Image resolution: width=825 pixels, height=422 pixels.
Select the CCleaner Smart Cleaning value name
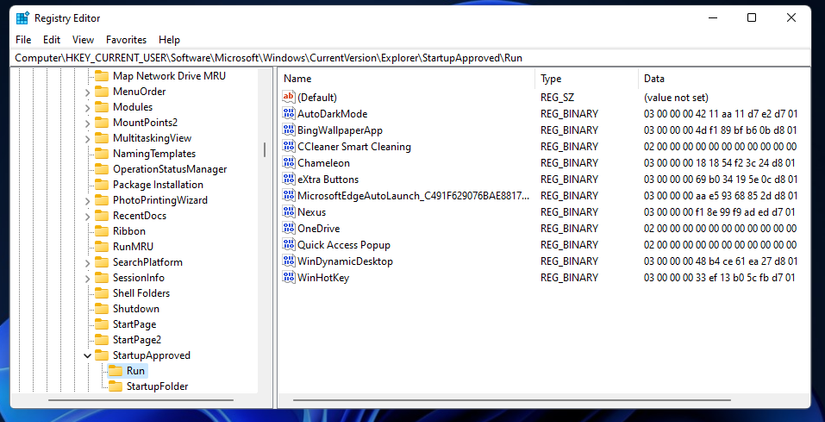click(x=354, y=146)
